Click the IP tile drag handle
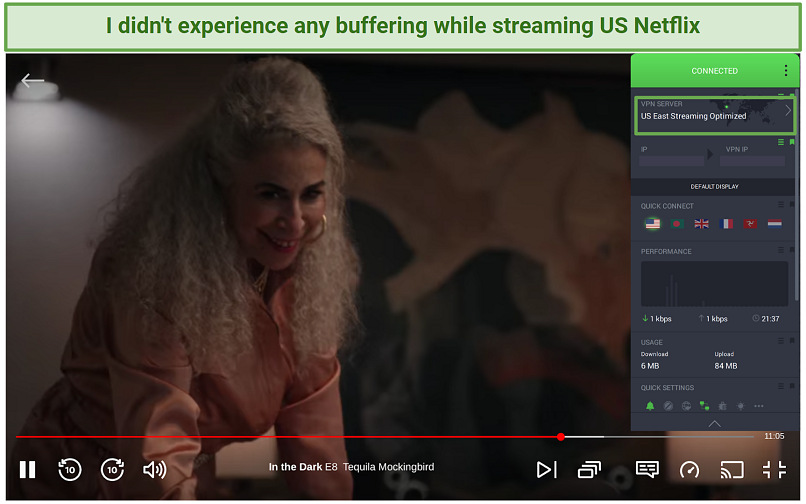The width and height of the screenshot is (806, 504). tap(781, 142)
